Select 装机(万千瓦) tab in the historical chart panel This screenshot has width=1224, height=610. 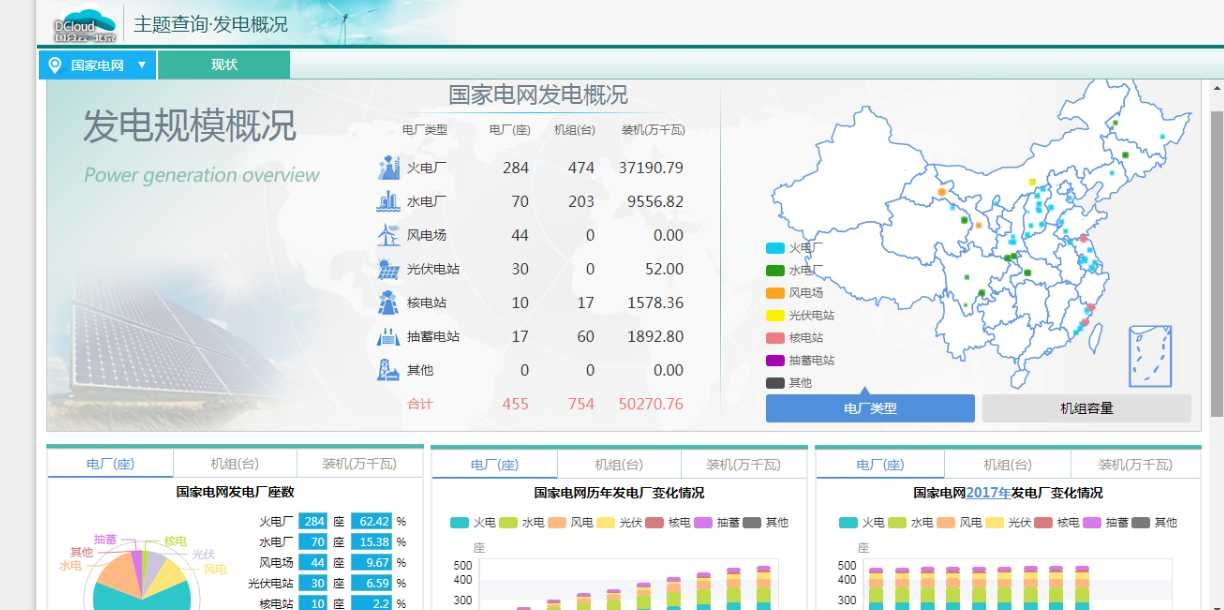743,464
